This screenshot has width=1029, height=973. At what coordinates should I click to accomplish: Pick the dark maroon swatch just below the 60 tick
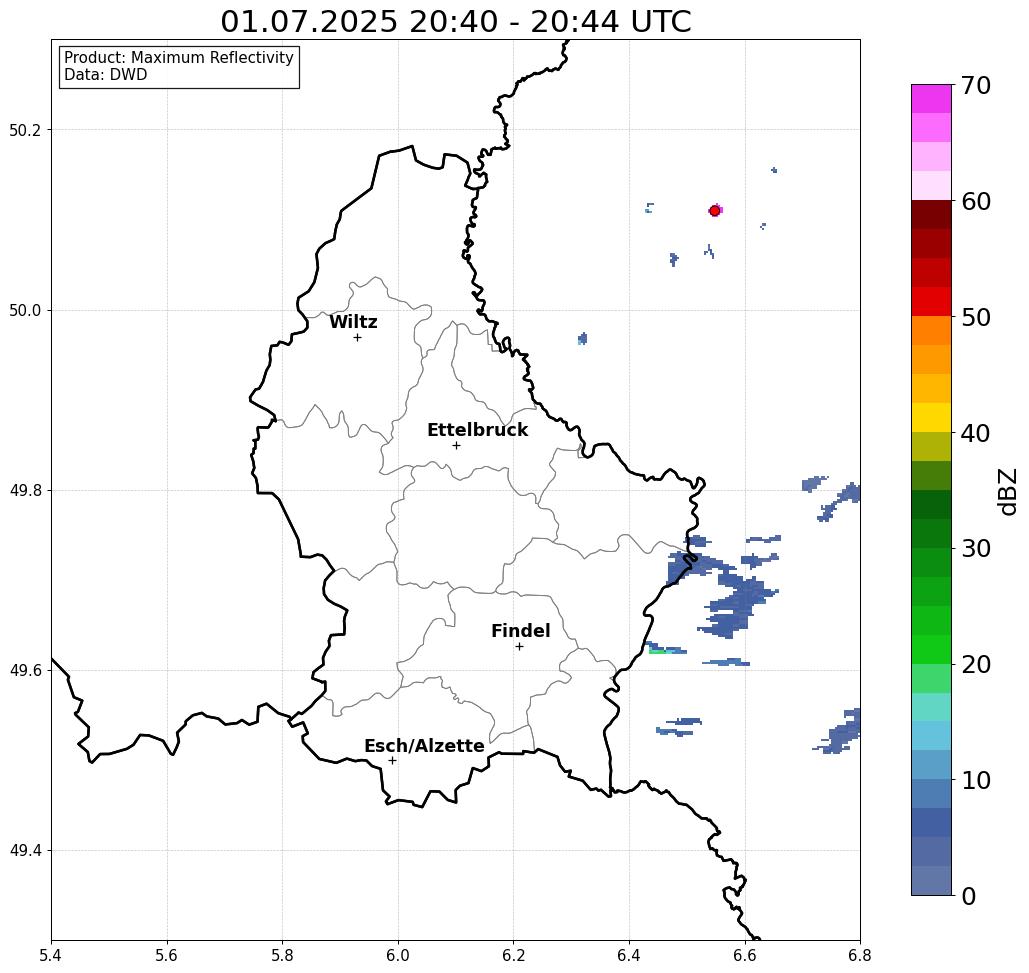[931, 215]
